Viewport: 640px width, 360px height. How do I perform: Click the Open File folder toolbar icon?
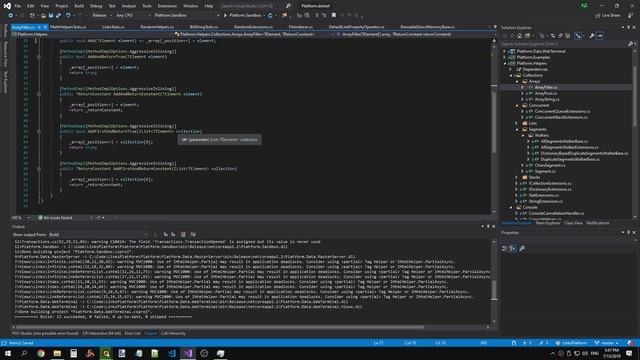[x=43, y=16]
